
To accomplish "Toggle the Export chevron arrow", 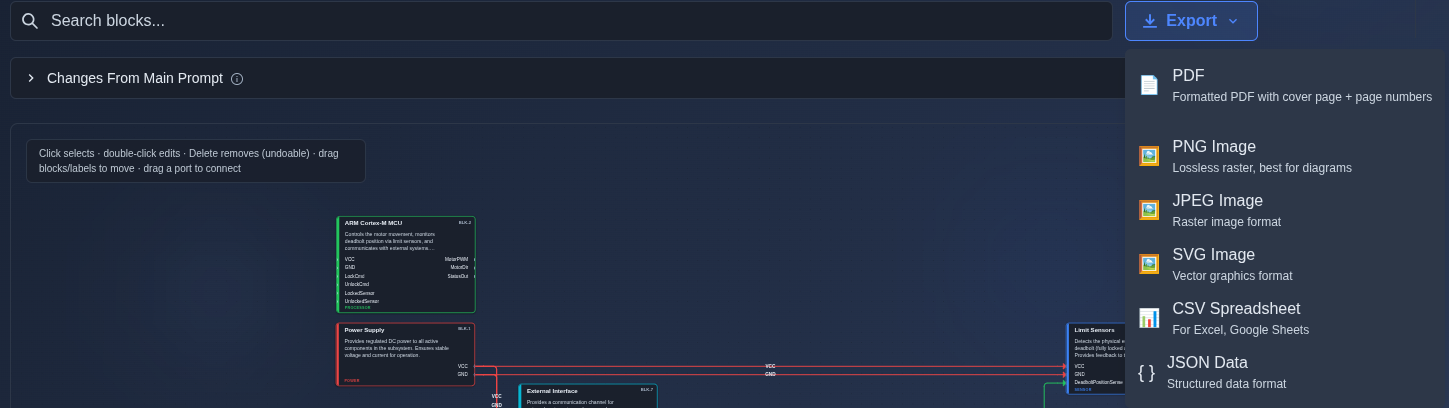I will coord(1233,21).
